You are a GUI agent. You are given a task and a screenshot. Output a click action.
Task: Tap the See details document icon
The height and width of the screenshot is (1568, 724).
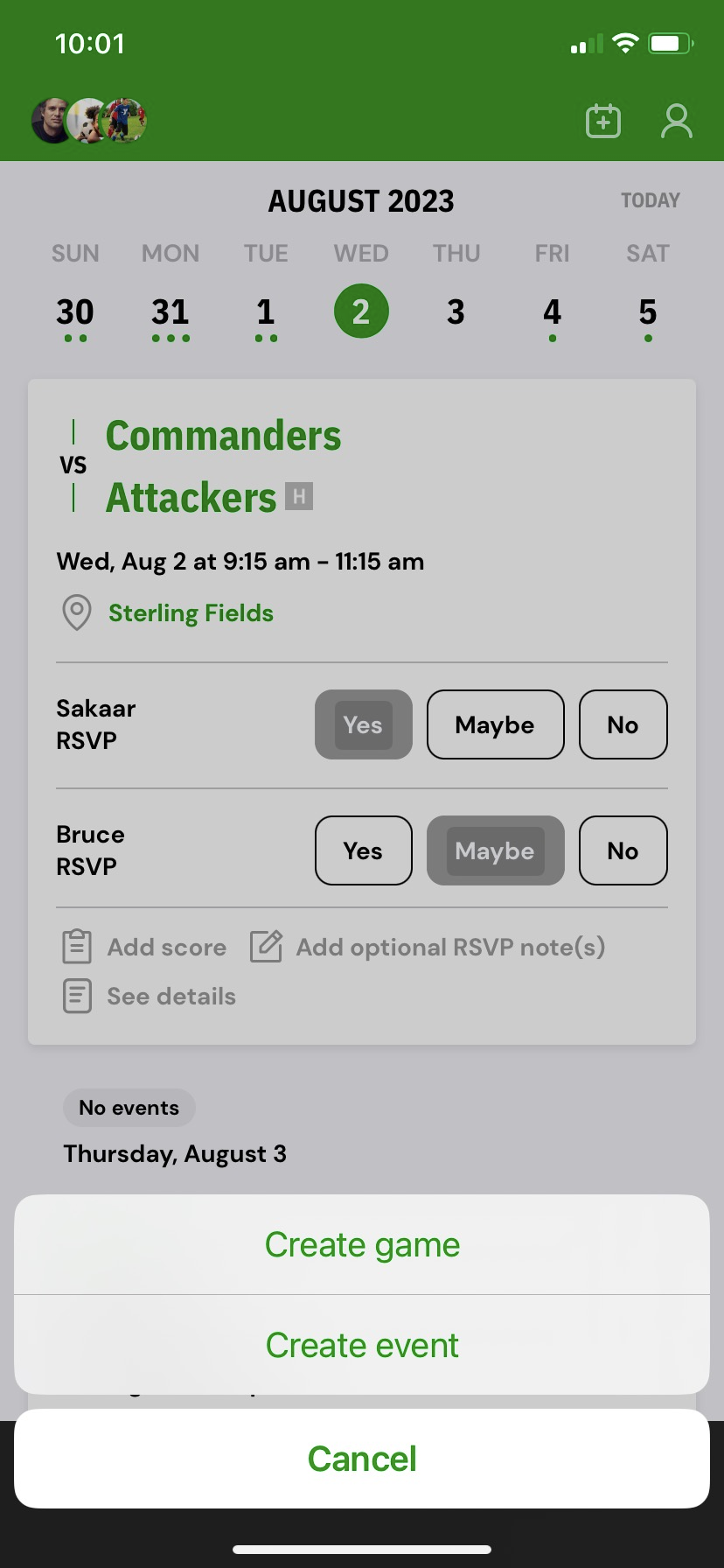pyautogui.click(x=77, y=996)
